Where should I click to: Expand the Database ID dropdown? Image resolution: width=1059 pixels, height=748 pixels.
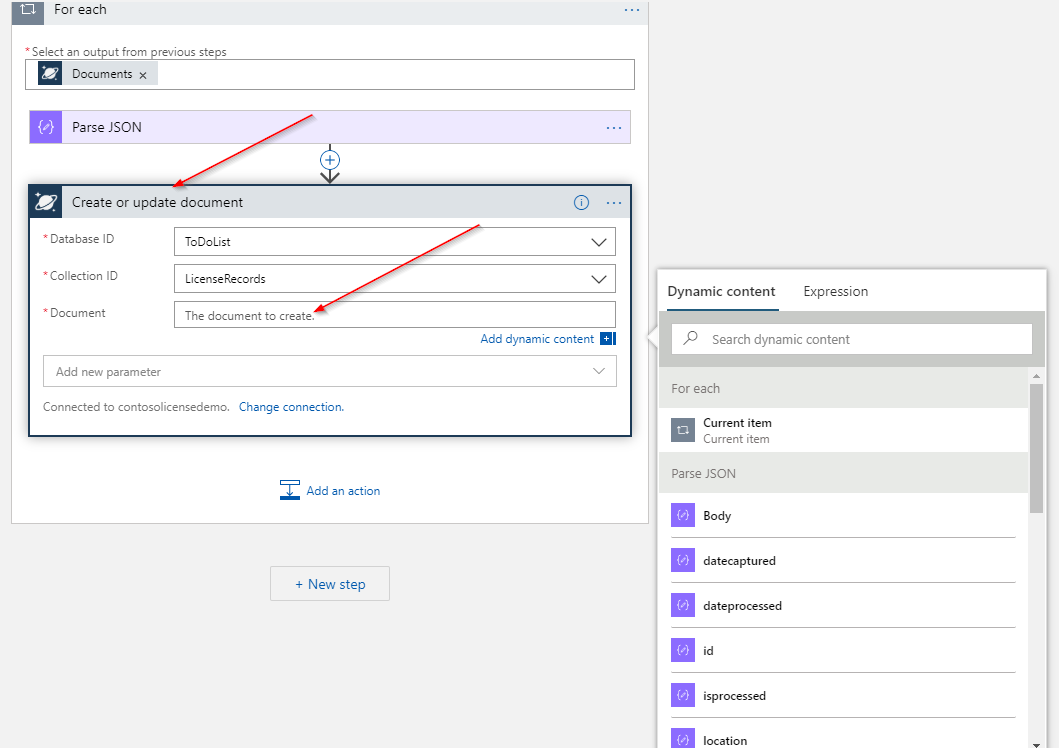(x=599, y=242)
